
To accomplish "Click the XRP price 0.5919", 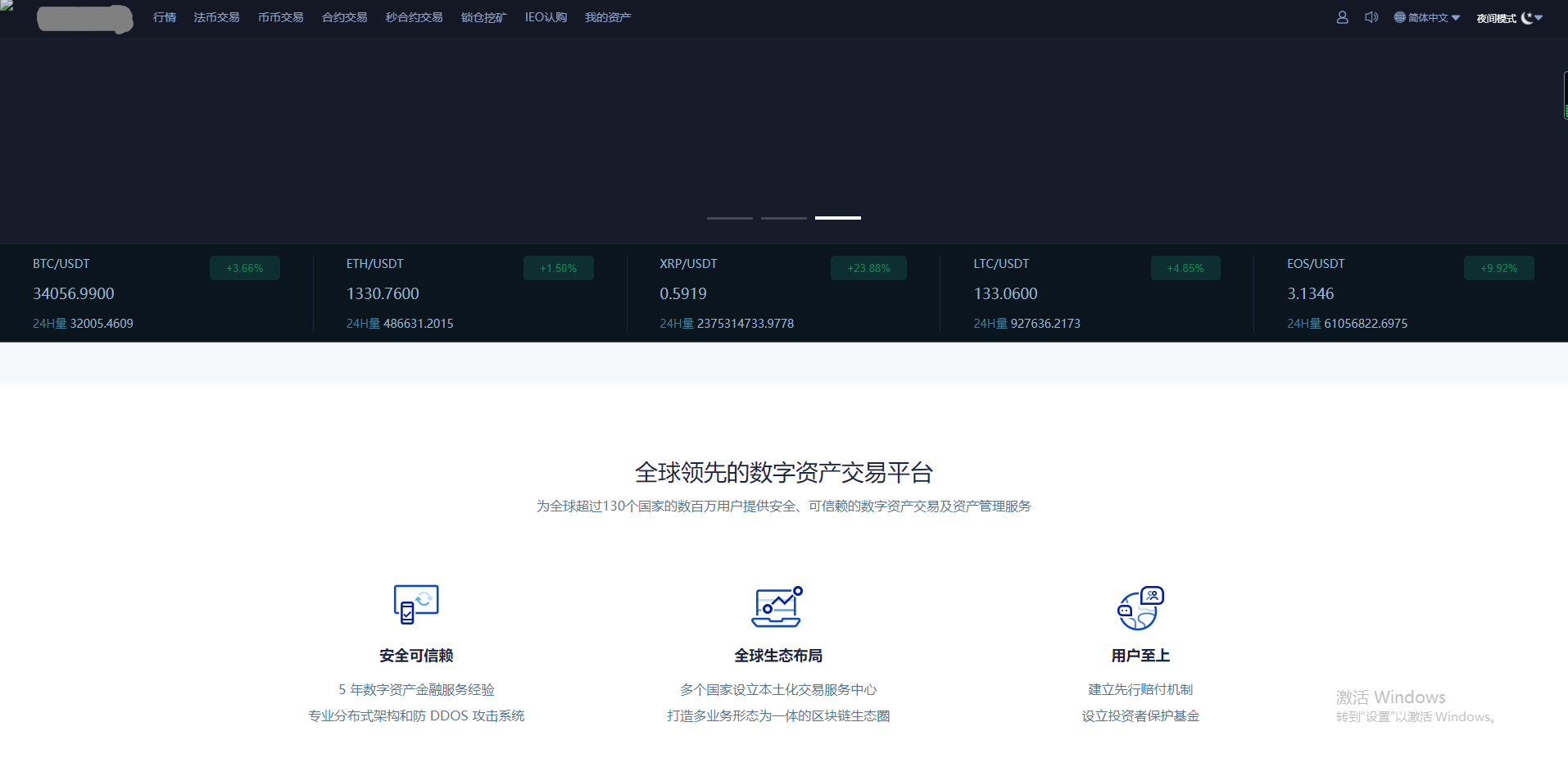I will coord(683,293).
